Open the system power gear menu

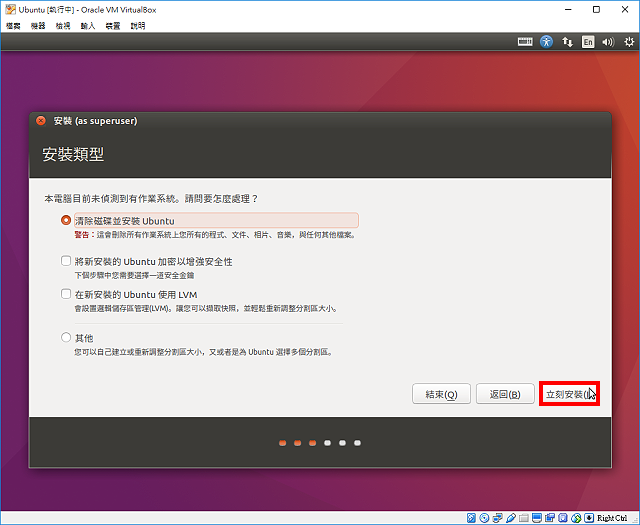[x=629, y=42]
